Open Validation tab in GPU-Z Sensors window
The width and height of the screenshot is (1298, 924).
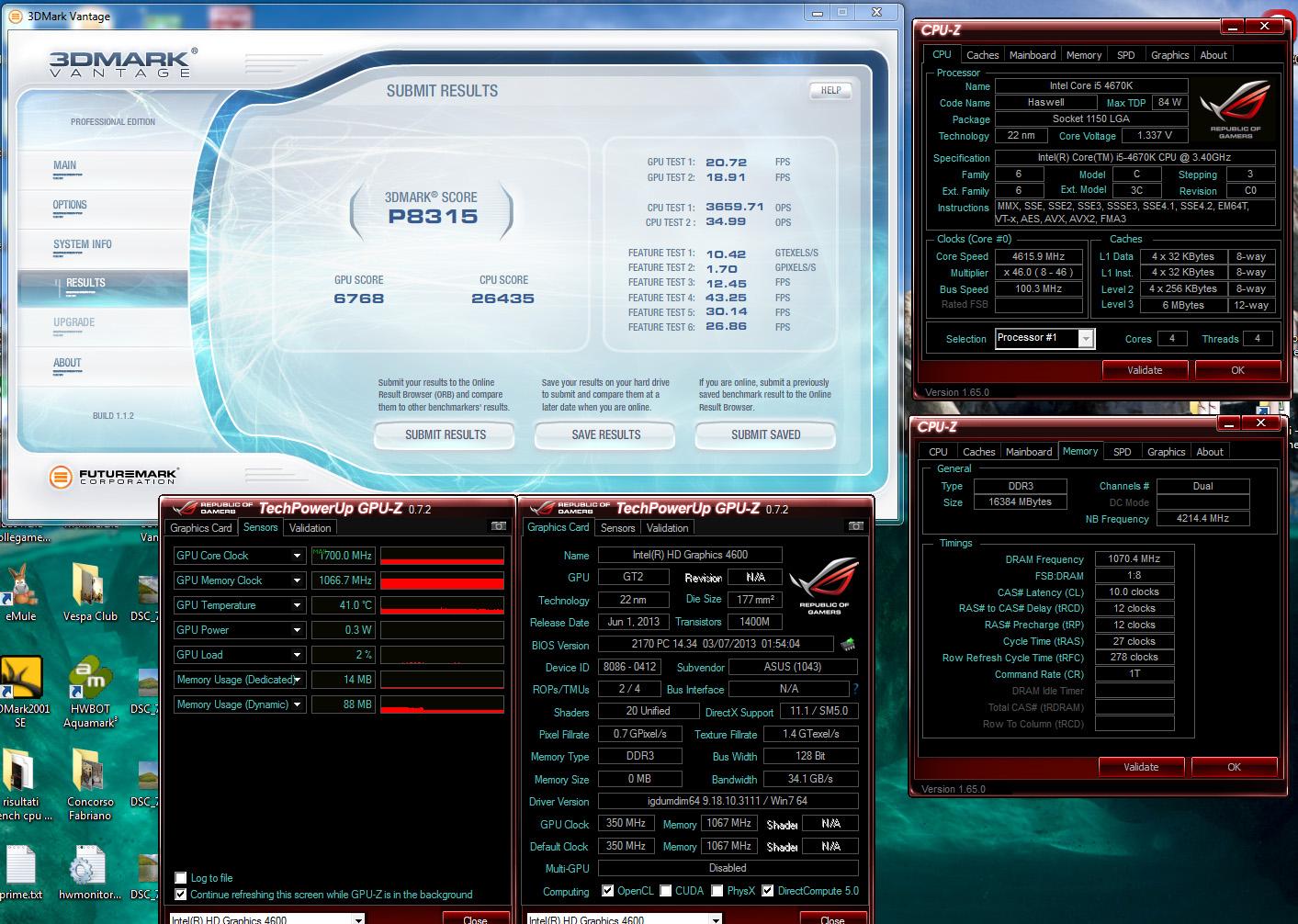click(310, 528)
